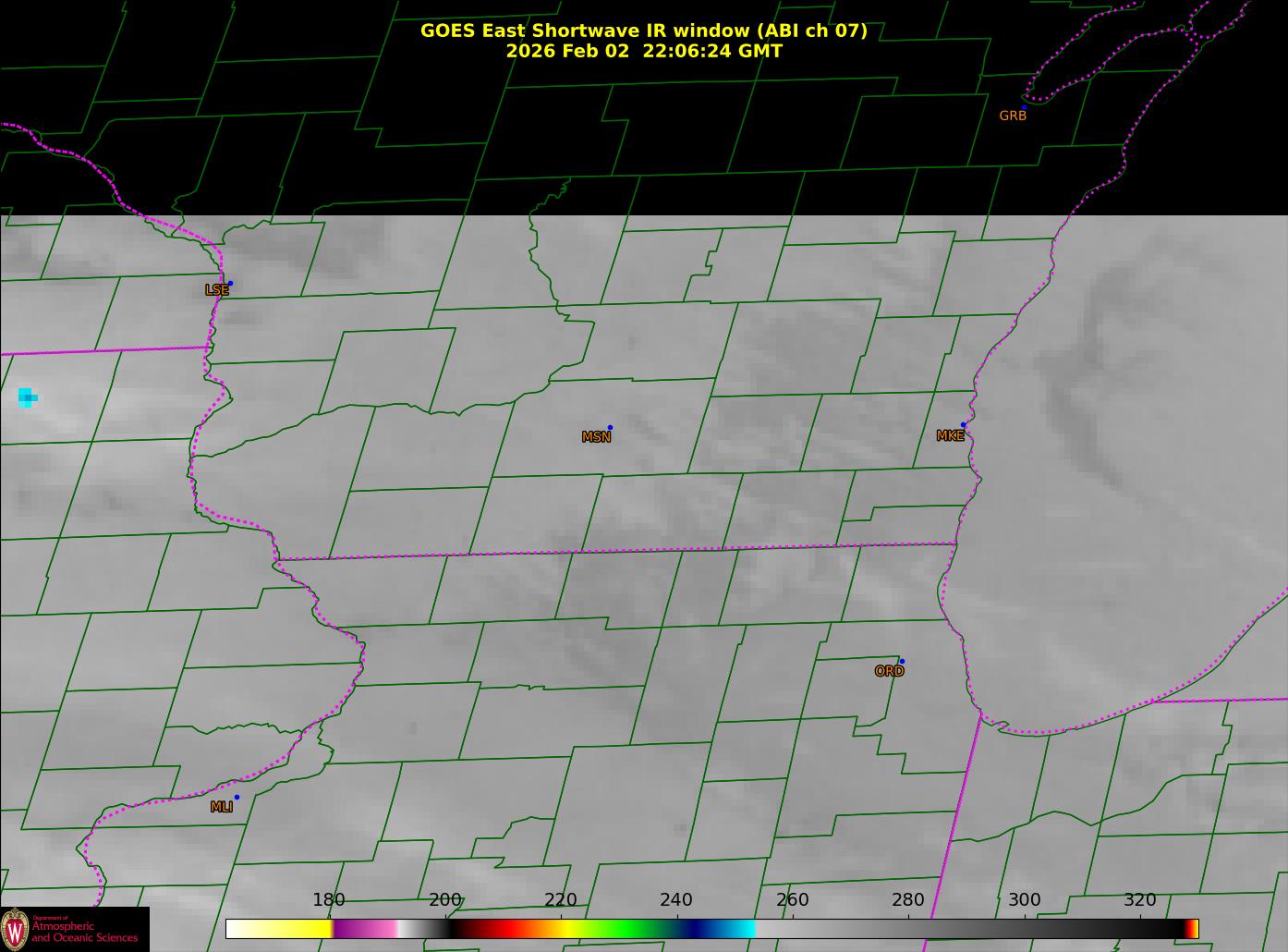Select the MLI station label
This screenshot has width=1288, height=952.
221,807
